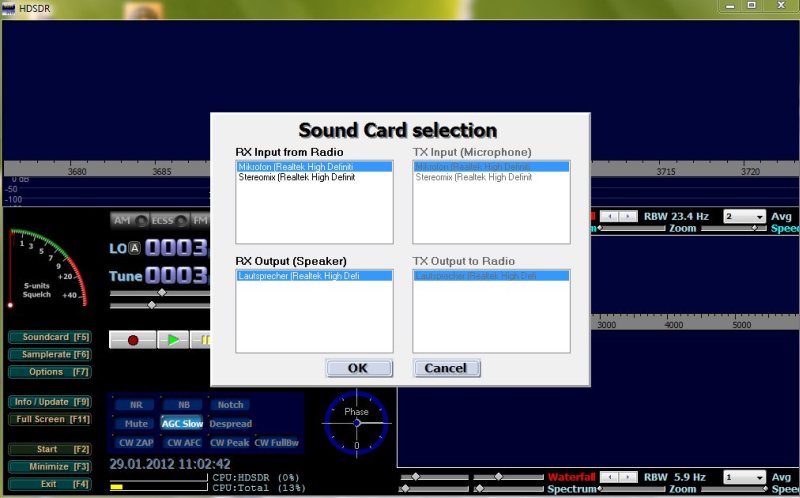Open the lower Avg dropdown showing 1

tap(745, 477)
